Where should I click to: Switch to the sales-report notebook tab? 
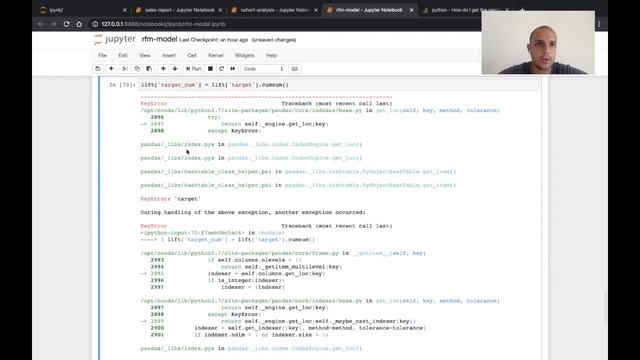pos(180,10)
